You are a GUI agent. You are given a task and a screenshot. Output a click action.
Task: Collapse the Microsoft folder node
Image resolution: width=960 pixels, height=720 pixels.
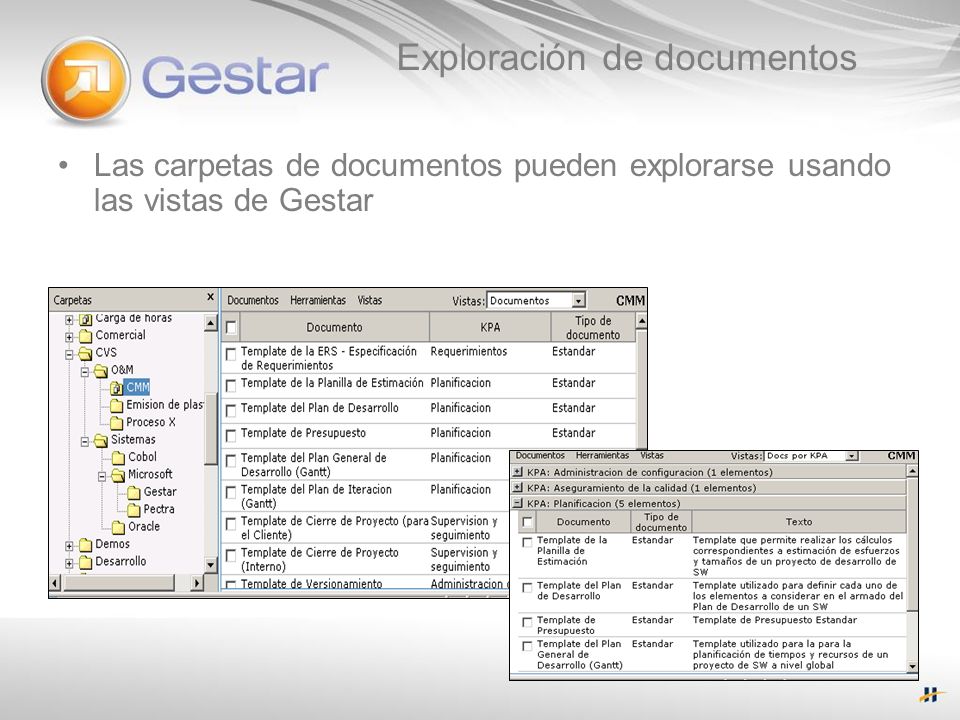[x=102, y=476]
